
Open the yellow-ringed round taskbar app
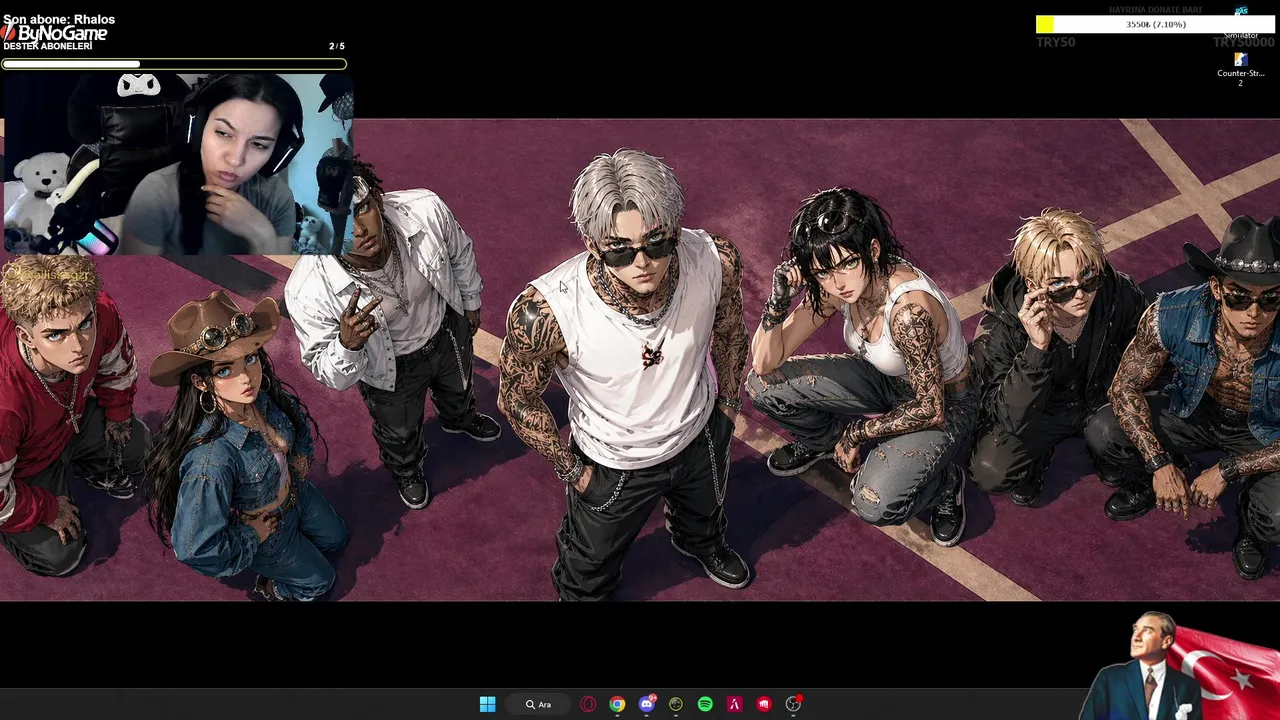coord(676,704)
